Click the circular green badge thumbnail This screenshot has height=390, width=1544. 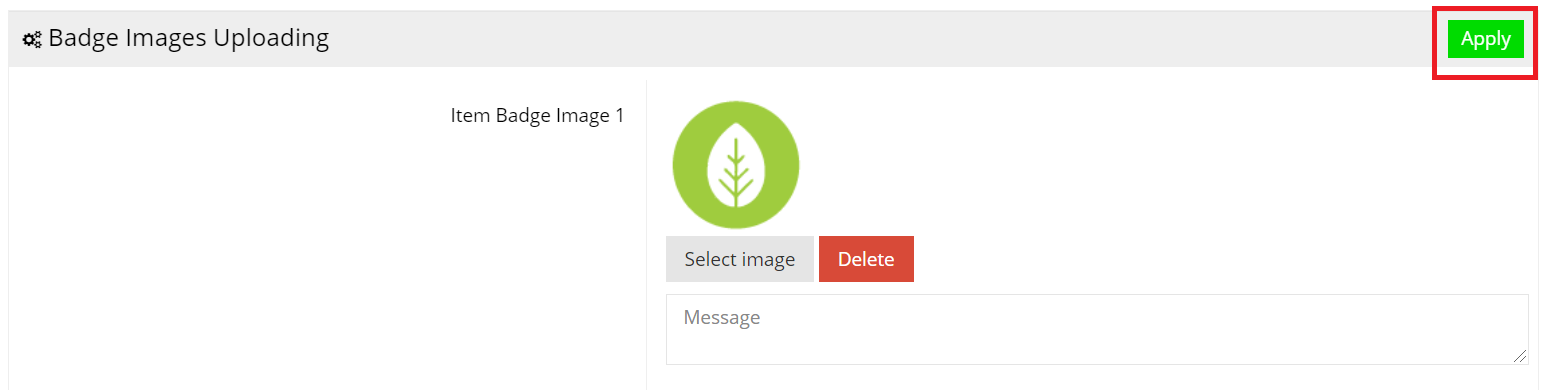tap(736, 164)
